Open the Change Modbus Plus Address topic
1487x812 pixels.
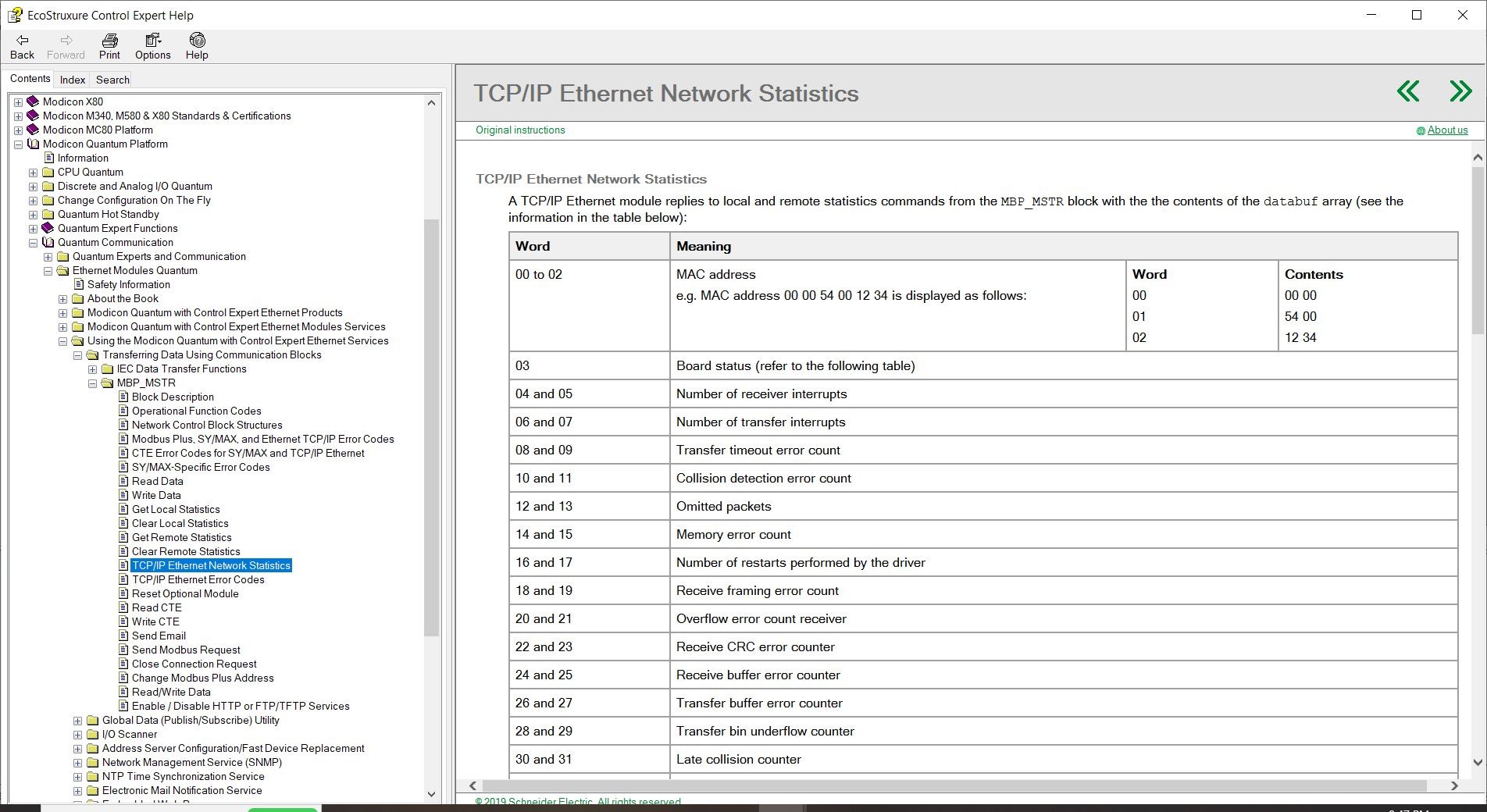pos(203,678)
